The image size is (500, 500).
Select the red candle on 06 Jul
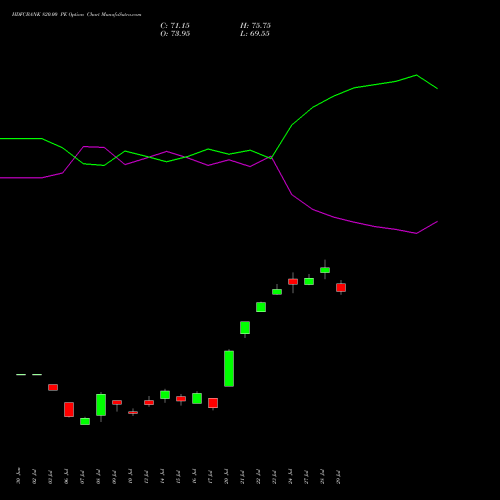point(69,409)
